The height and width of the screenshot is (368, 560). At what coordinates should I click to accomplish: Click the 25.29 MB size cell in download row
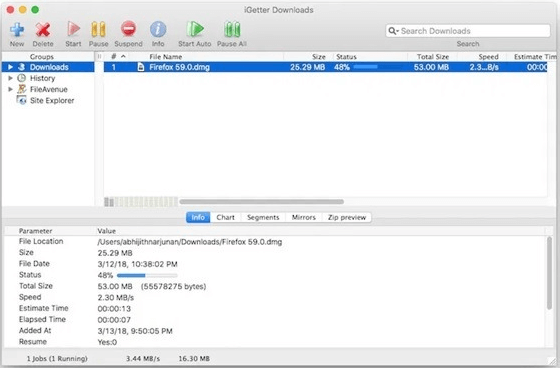click(x=308, y=67)
